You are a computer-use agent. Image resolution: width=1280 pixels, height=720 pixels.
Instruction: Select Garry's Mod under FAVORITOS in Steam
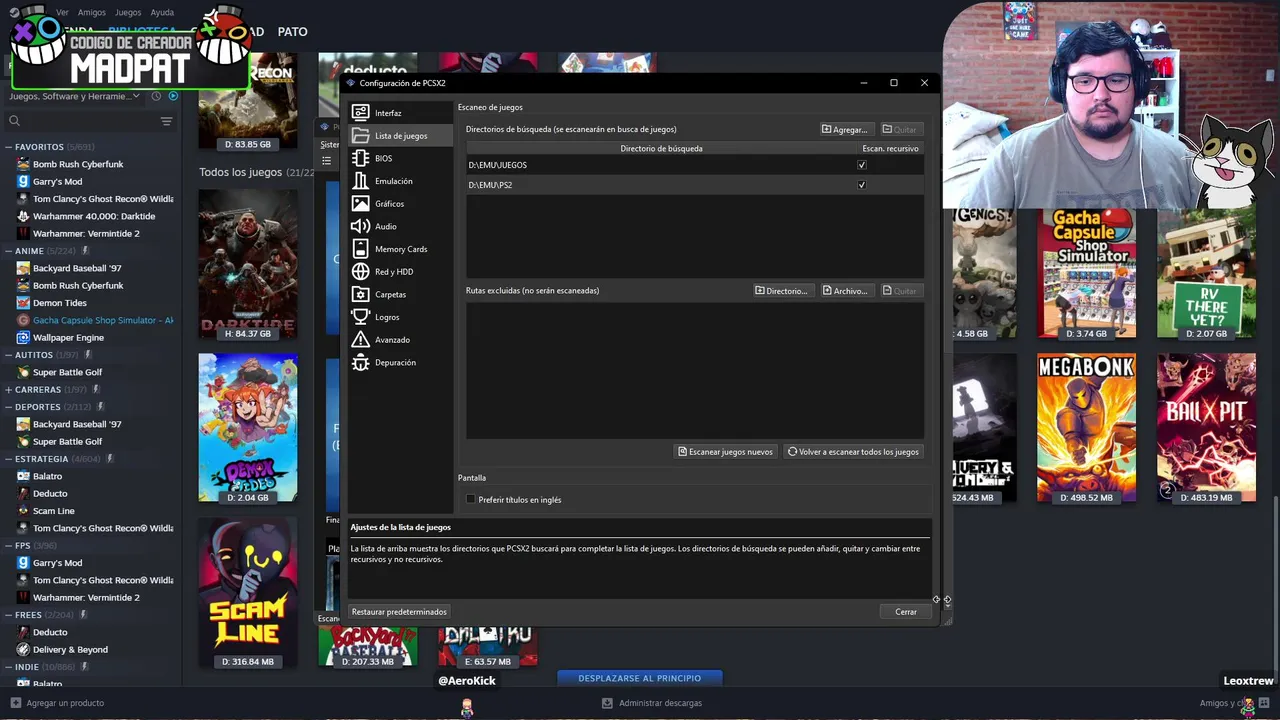click(57, 182)
